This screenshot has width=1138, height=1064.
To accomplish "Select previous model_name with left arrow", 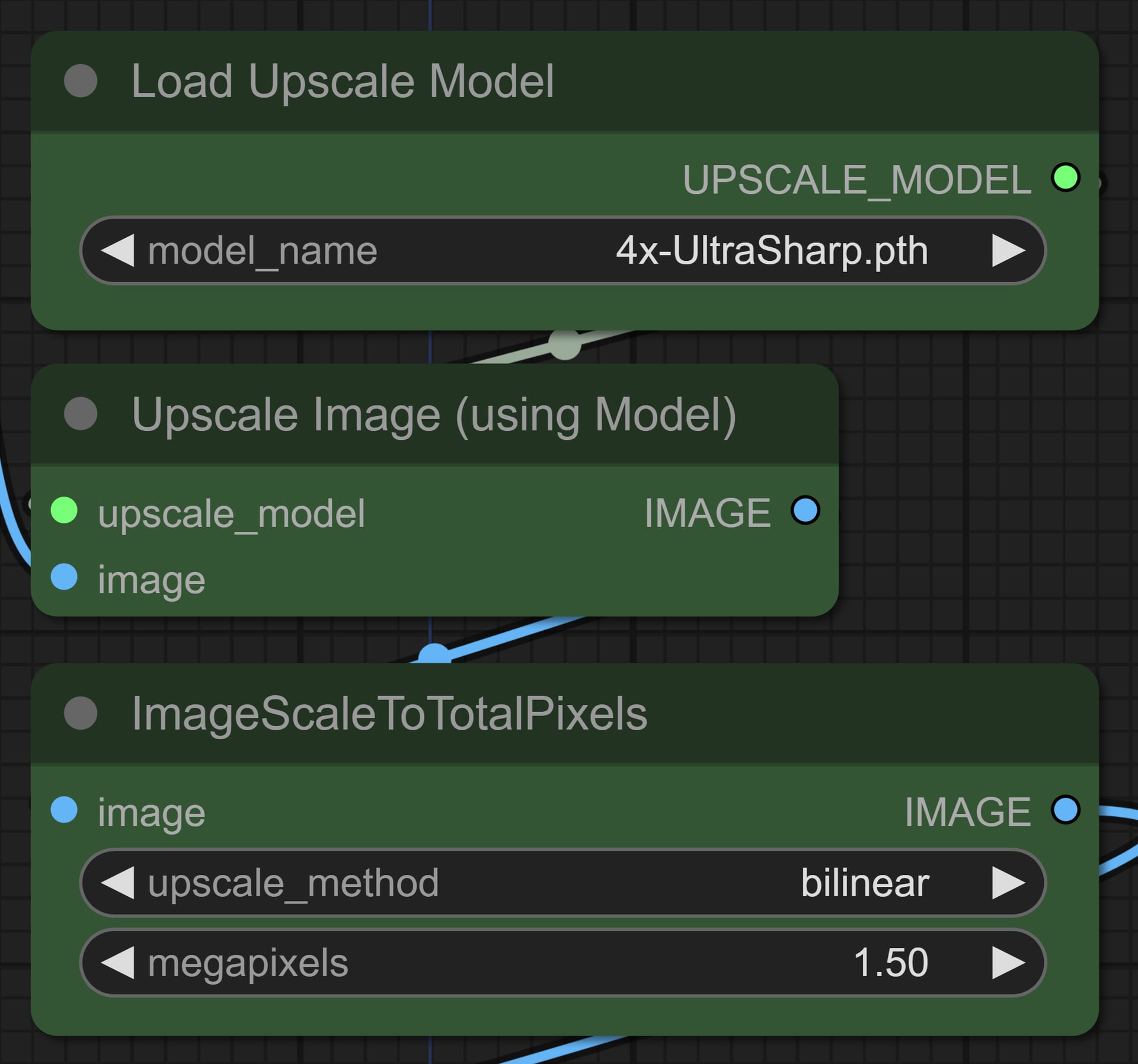I will (x=117, y=251).
